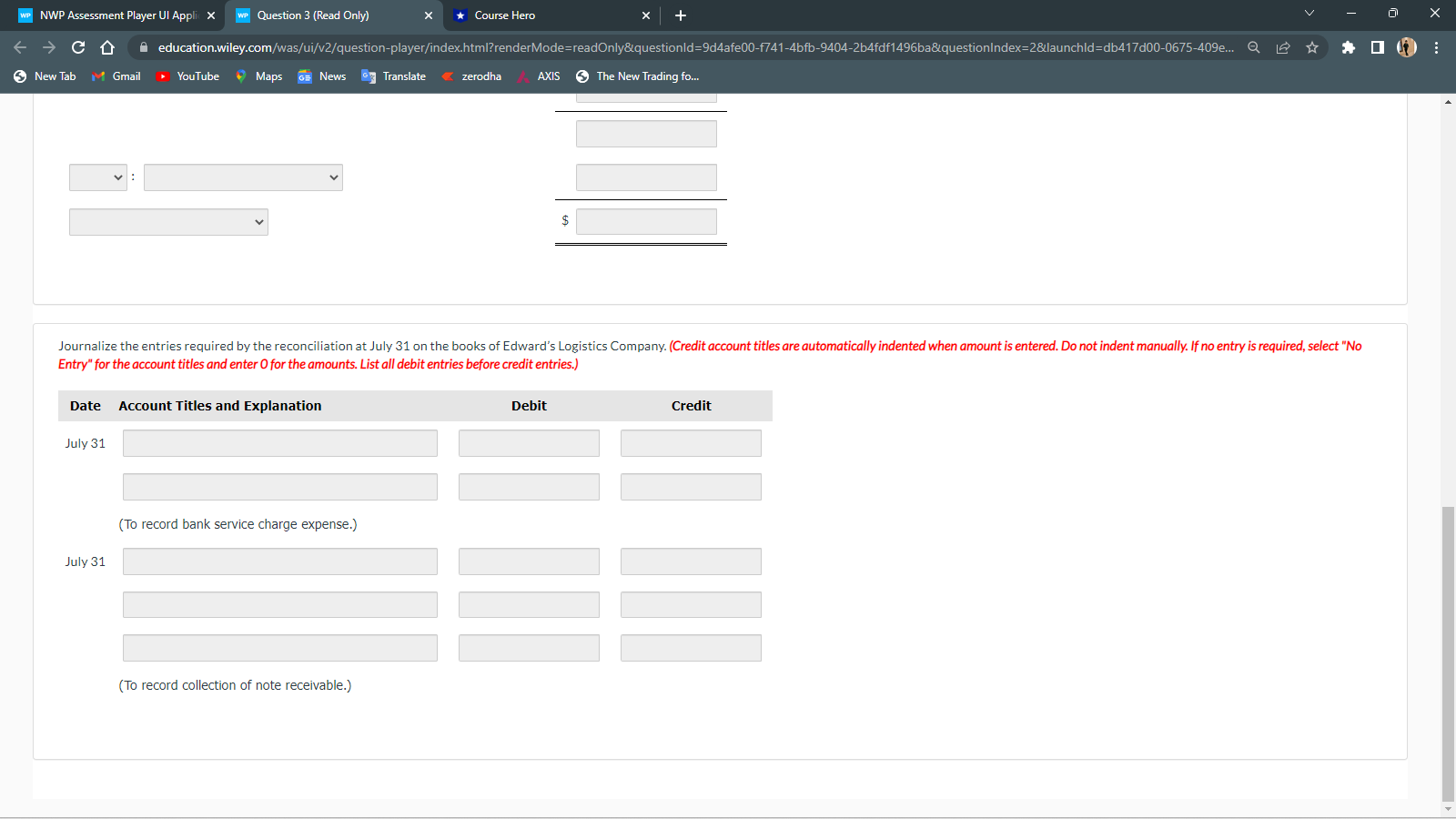This screenshot has height=819, width=1456.
Task: Open the New Tab bookmark
Action: [x=45, y=76]
